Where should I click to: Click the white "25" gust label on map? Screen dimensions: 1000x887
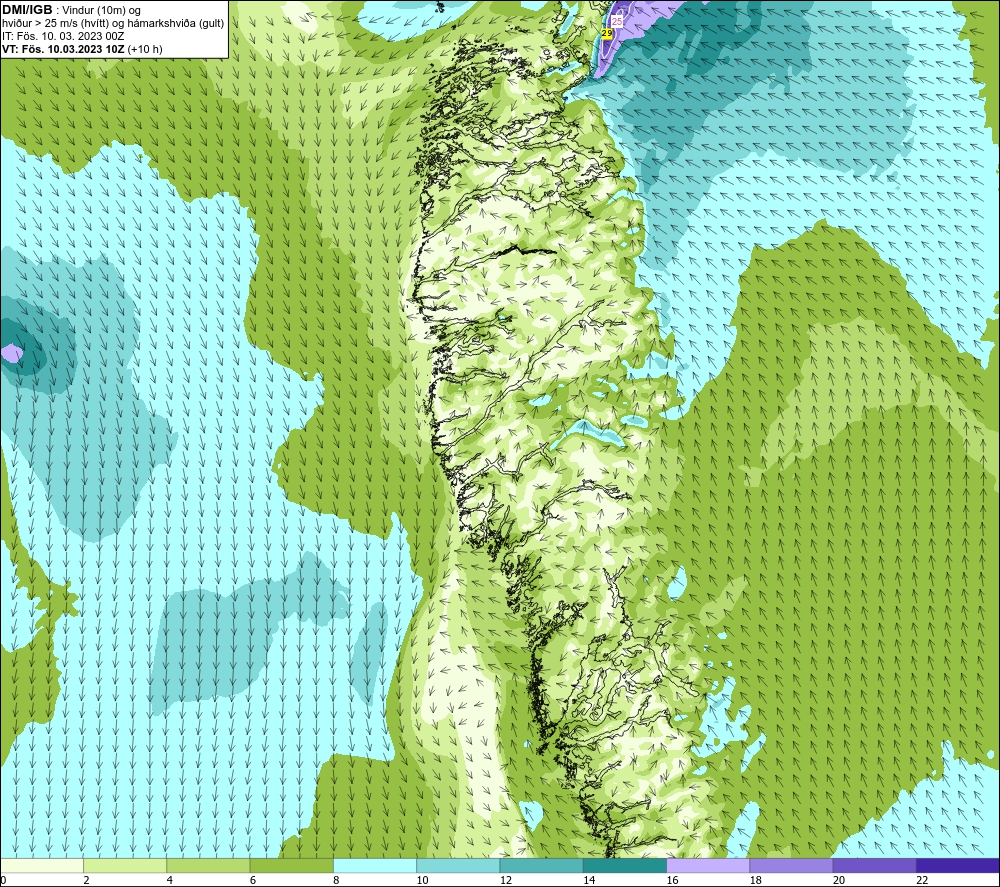617,21
